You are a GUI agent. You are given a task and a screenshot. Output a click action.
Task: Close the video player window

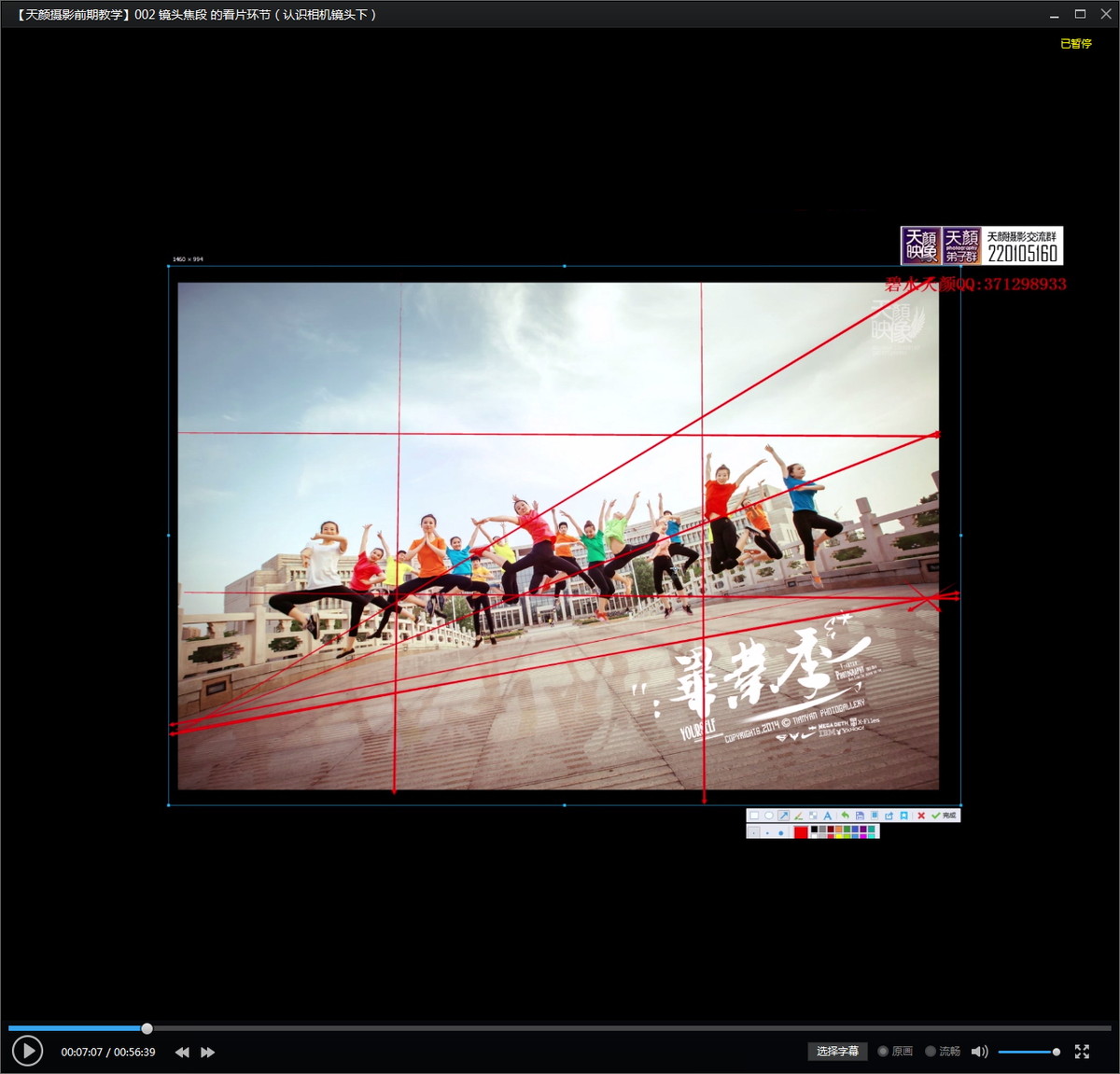coord(1105,14)
